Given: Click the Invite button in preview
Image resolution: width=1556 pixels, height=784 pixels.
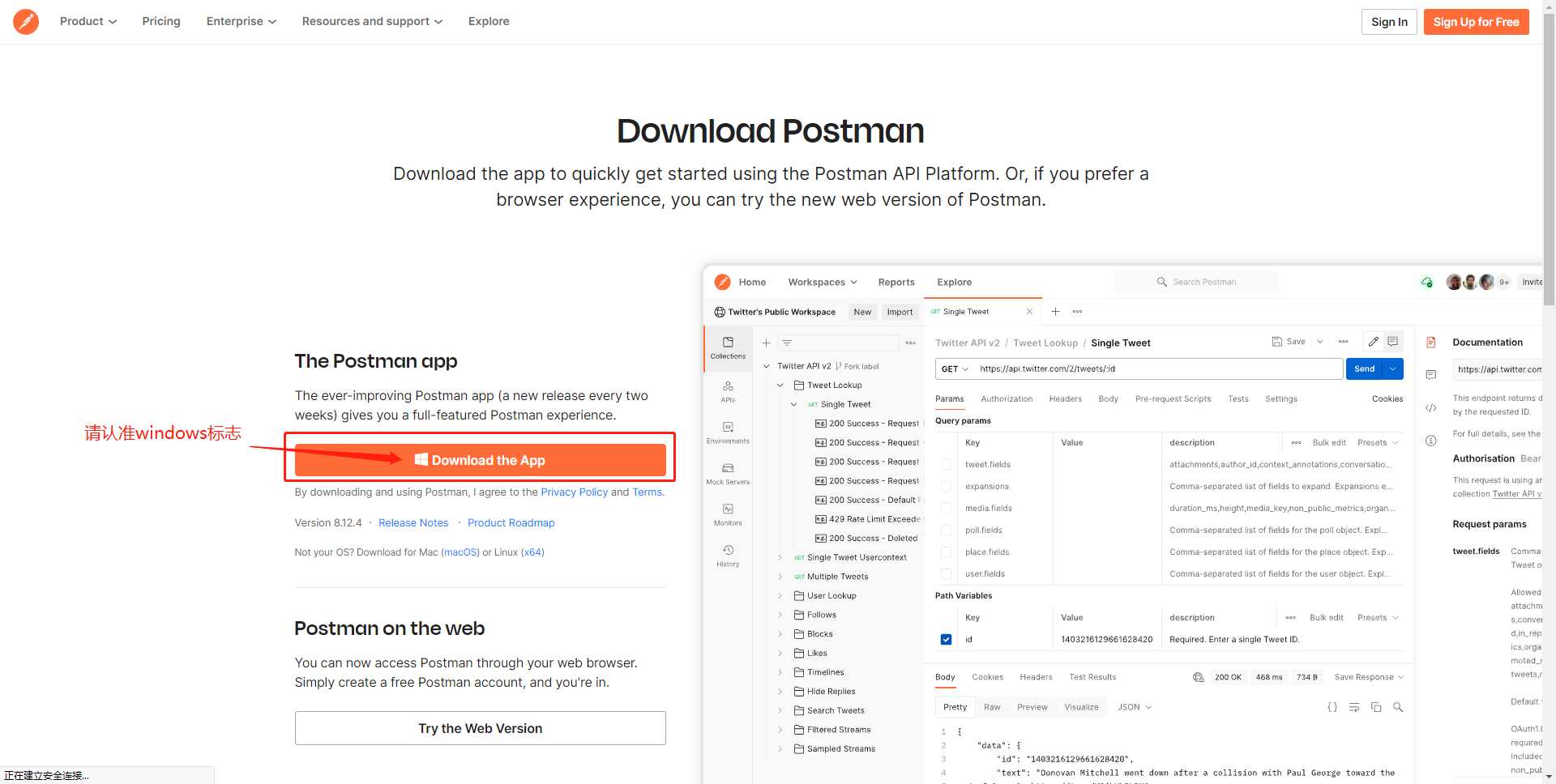Looking at the screenshot, I should click(1532, 282).
